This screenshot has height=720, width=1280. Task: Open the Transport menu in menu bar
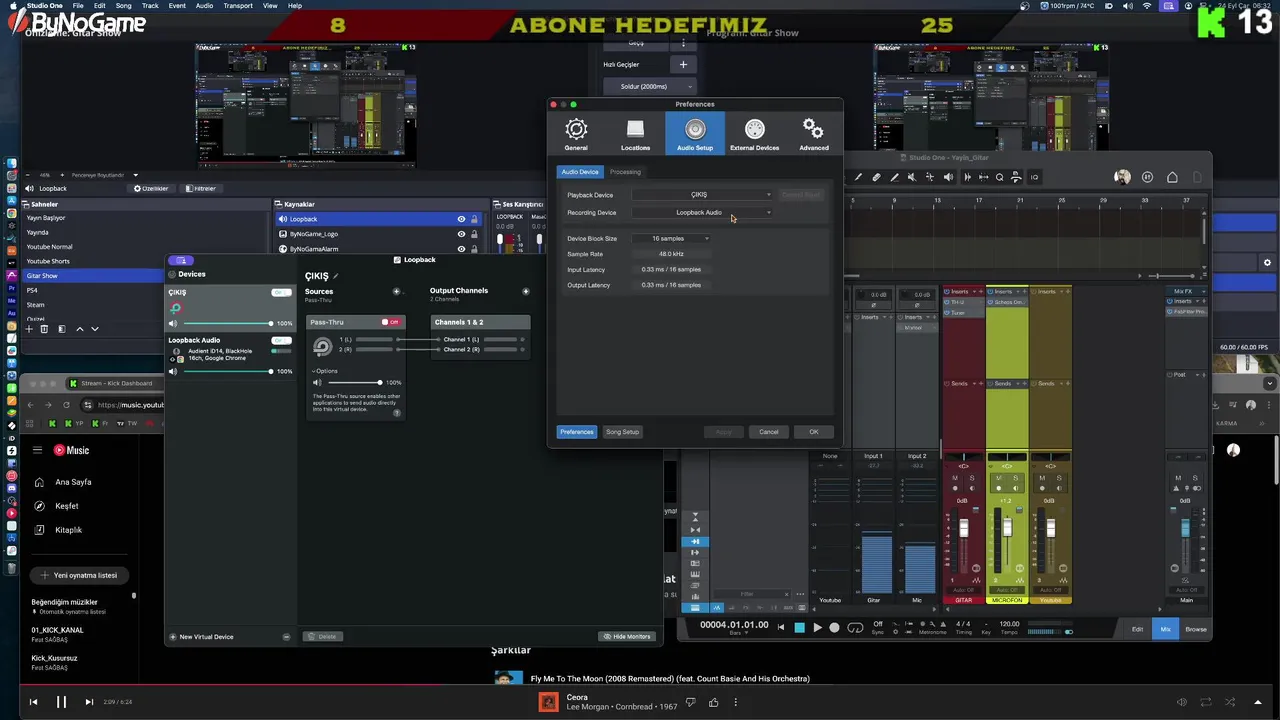[x=238, y=6]
